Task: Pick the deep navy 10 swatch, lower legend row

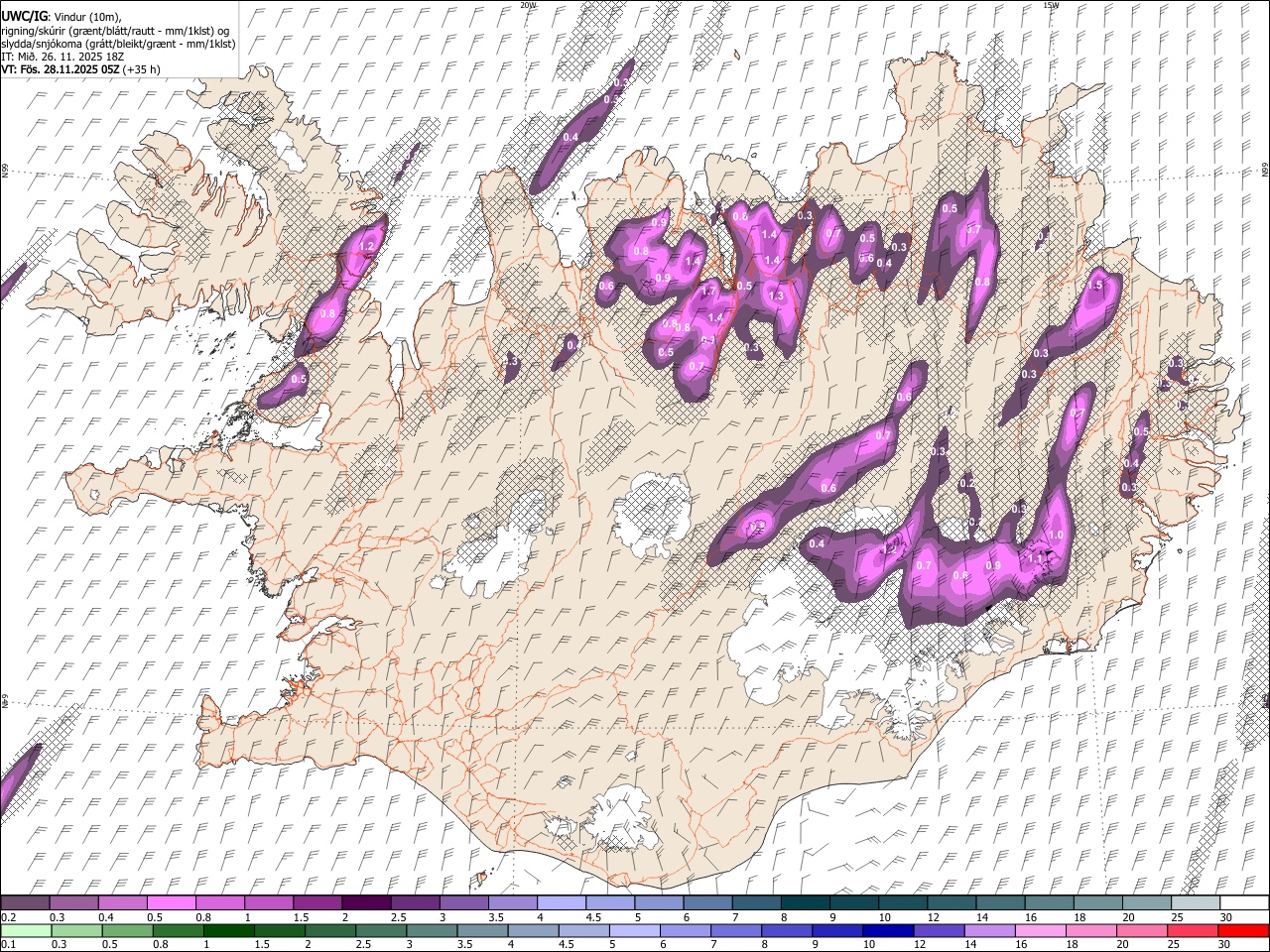Action: [888, 930]
